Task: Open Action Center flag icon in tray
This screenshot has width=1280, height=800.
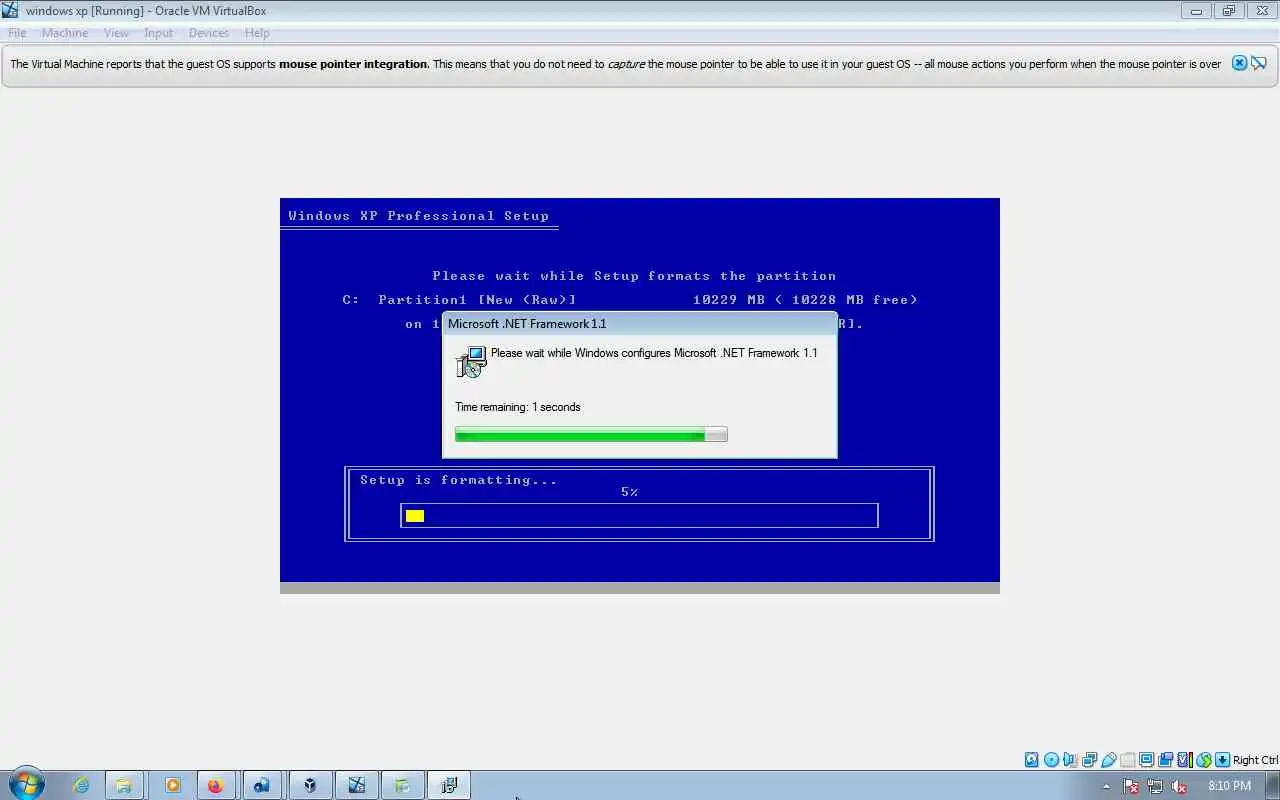Action: pyautogui.click(x=1131, y=787)
